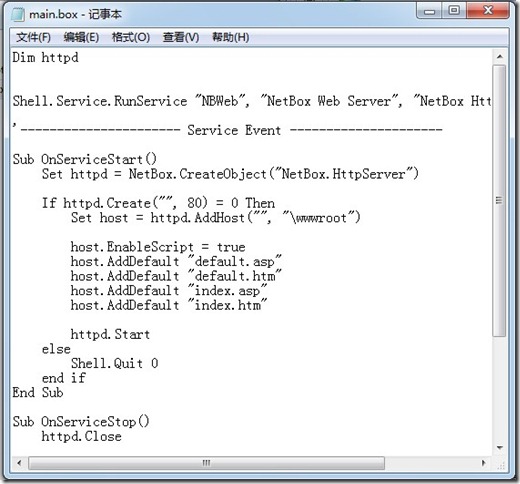Click the horizontal scrollbar thumb

(206, 463)
